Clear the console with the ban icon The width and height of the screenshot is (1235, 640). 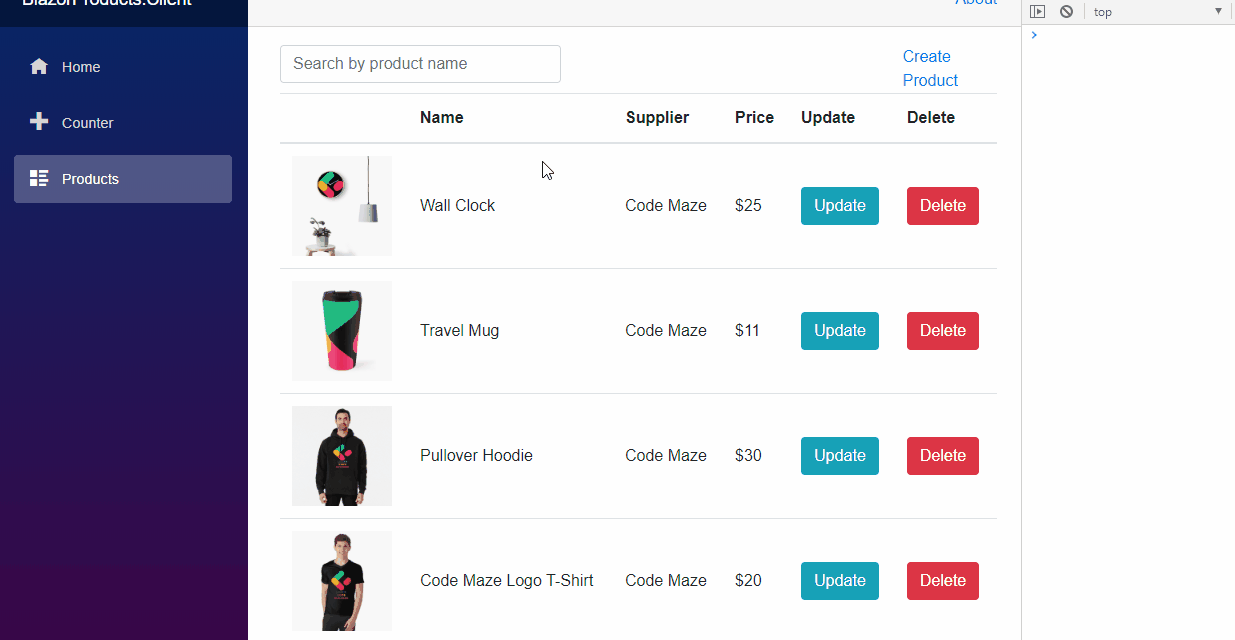tap(1066, 12)
